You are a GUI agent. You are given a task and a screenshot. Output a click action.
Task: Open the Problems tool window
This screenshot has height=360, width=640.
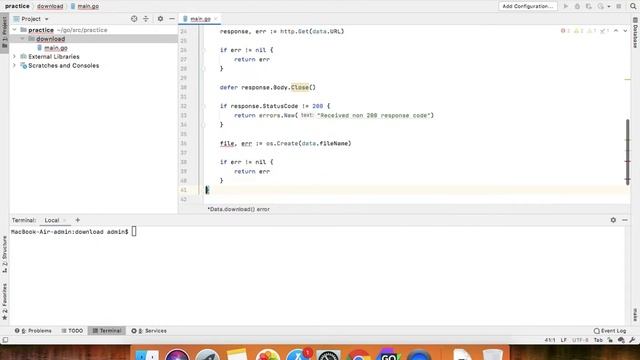coord(33,331)
